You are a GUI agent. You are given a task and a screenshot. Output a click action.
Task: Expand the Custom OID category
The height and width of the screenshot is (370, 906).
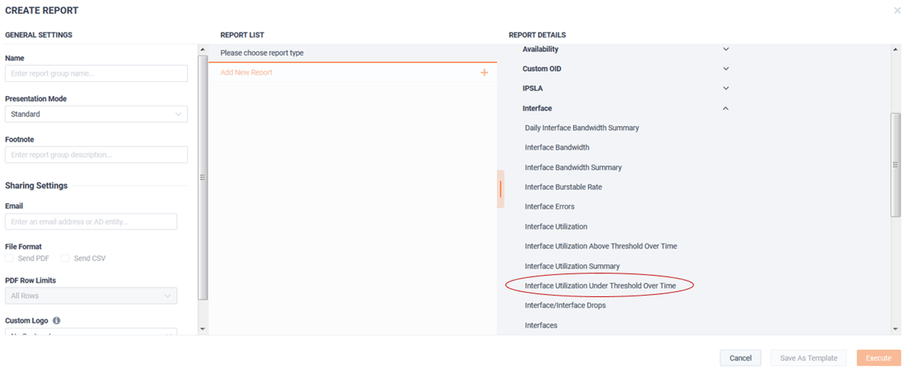pyautogui.click(x=726, y=69)
